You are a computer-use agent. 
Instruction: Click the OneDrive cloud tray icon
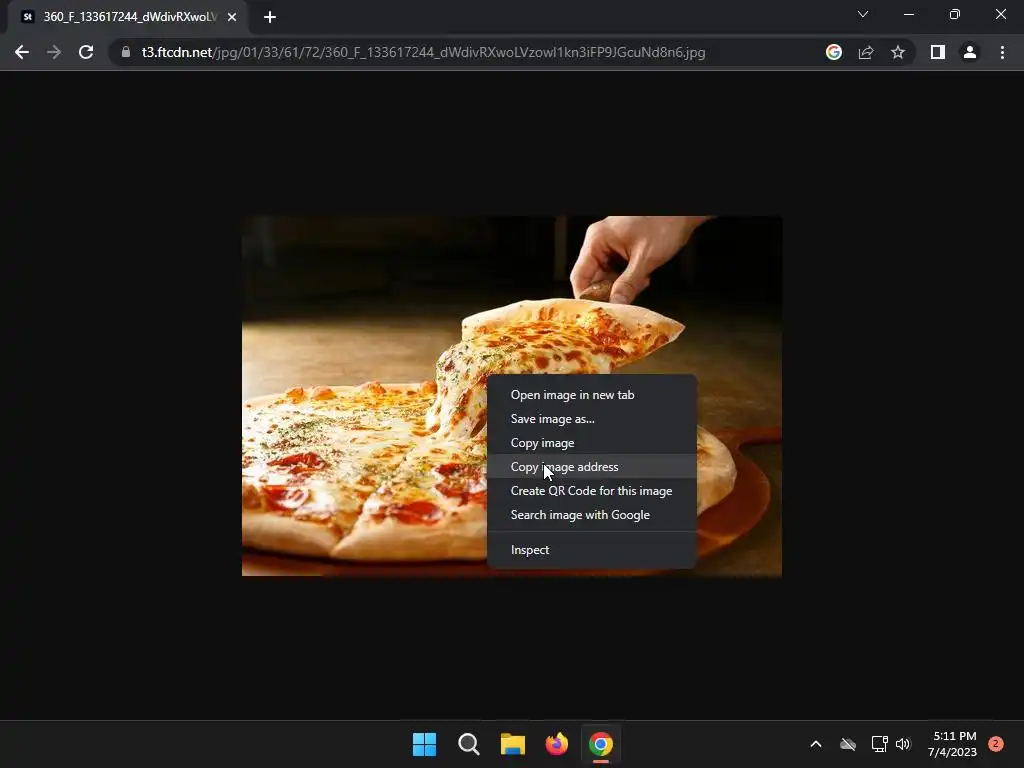click(848, 744)
